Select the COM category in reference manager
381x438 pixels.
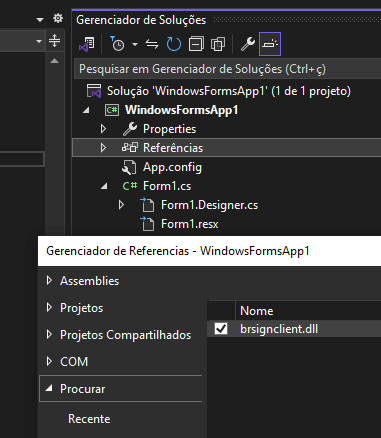74,362
